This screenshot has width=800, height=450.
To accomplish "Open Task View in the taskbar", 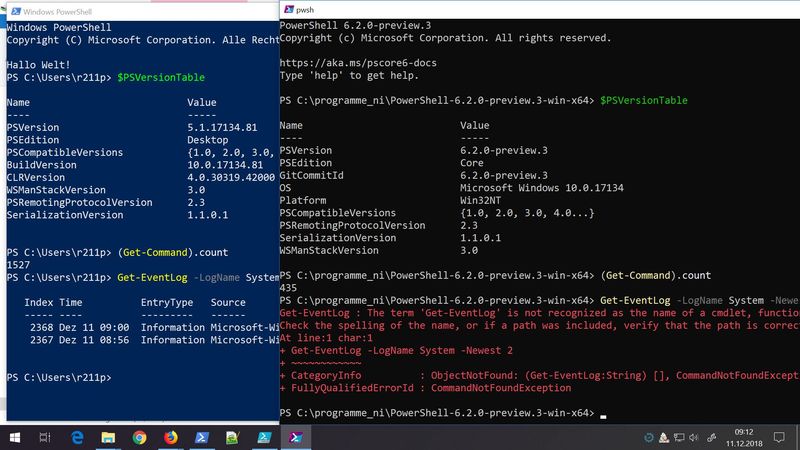I will [x=45, y=437].
